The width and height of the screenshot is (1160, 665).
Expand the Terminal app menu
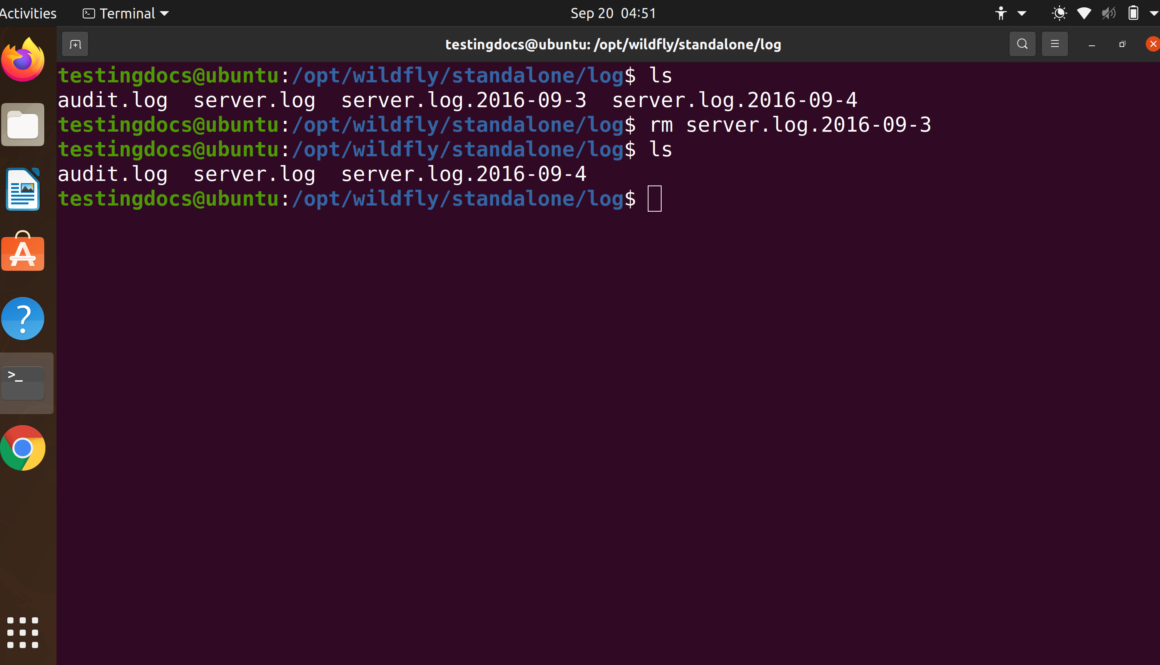(126, 13)
